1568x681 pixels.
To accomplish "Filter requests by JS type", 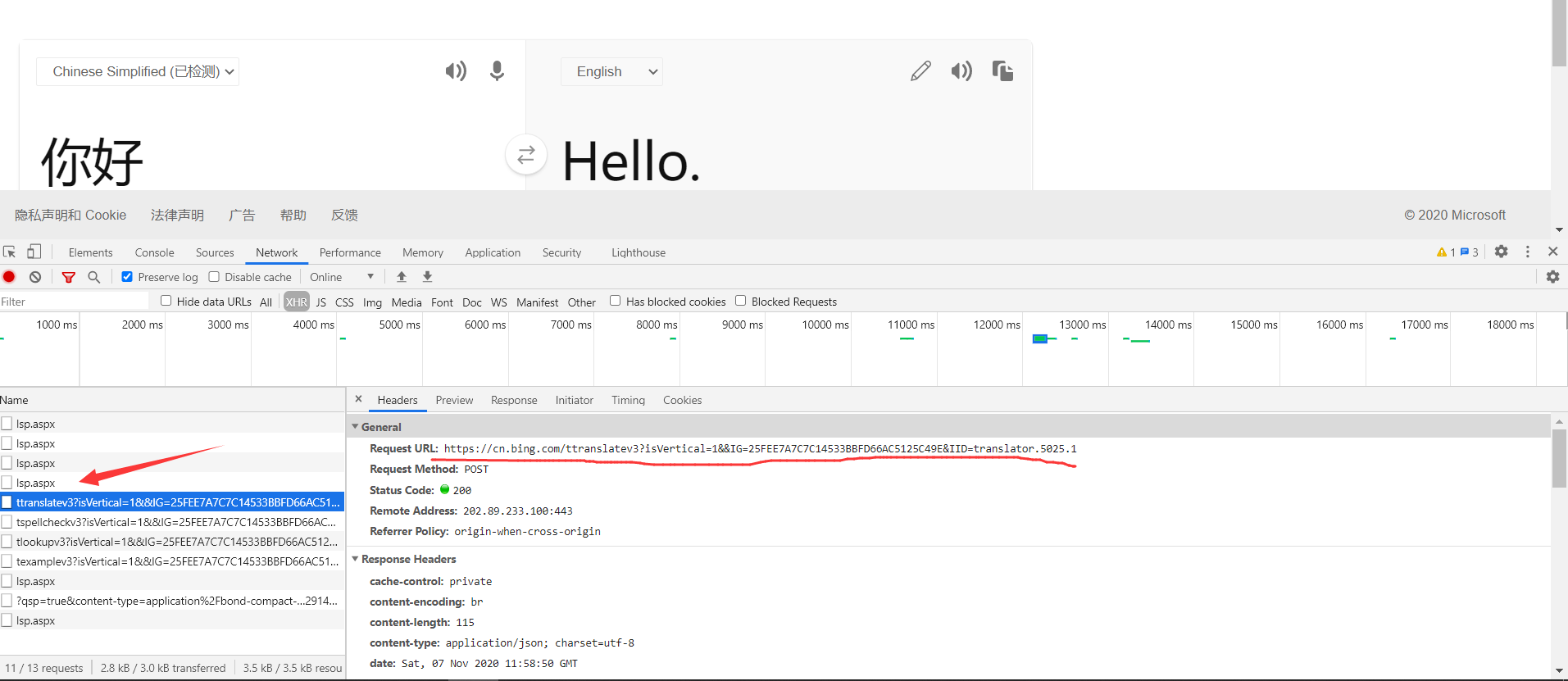I will (x=321, y=302).
